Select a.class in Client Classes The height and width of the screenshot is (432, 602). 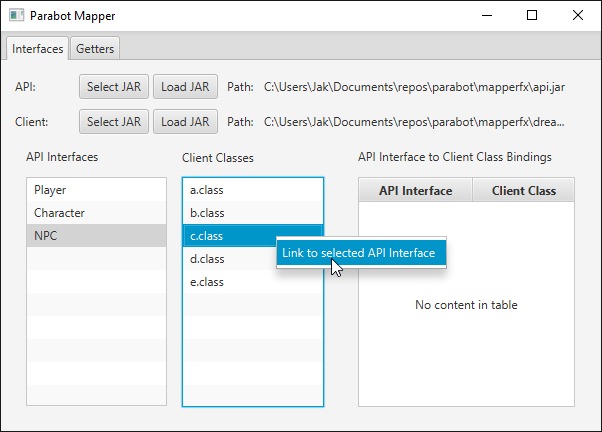pos(253,190)
